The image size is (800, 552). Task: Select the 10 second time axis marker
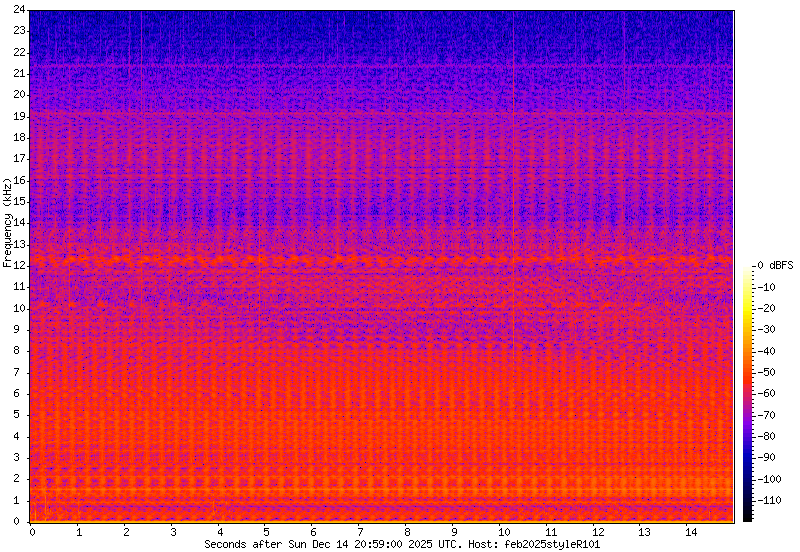coord(503,532)
